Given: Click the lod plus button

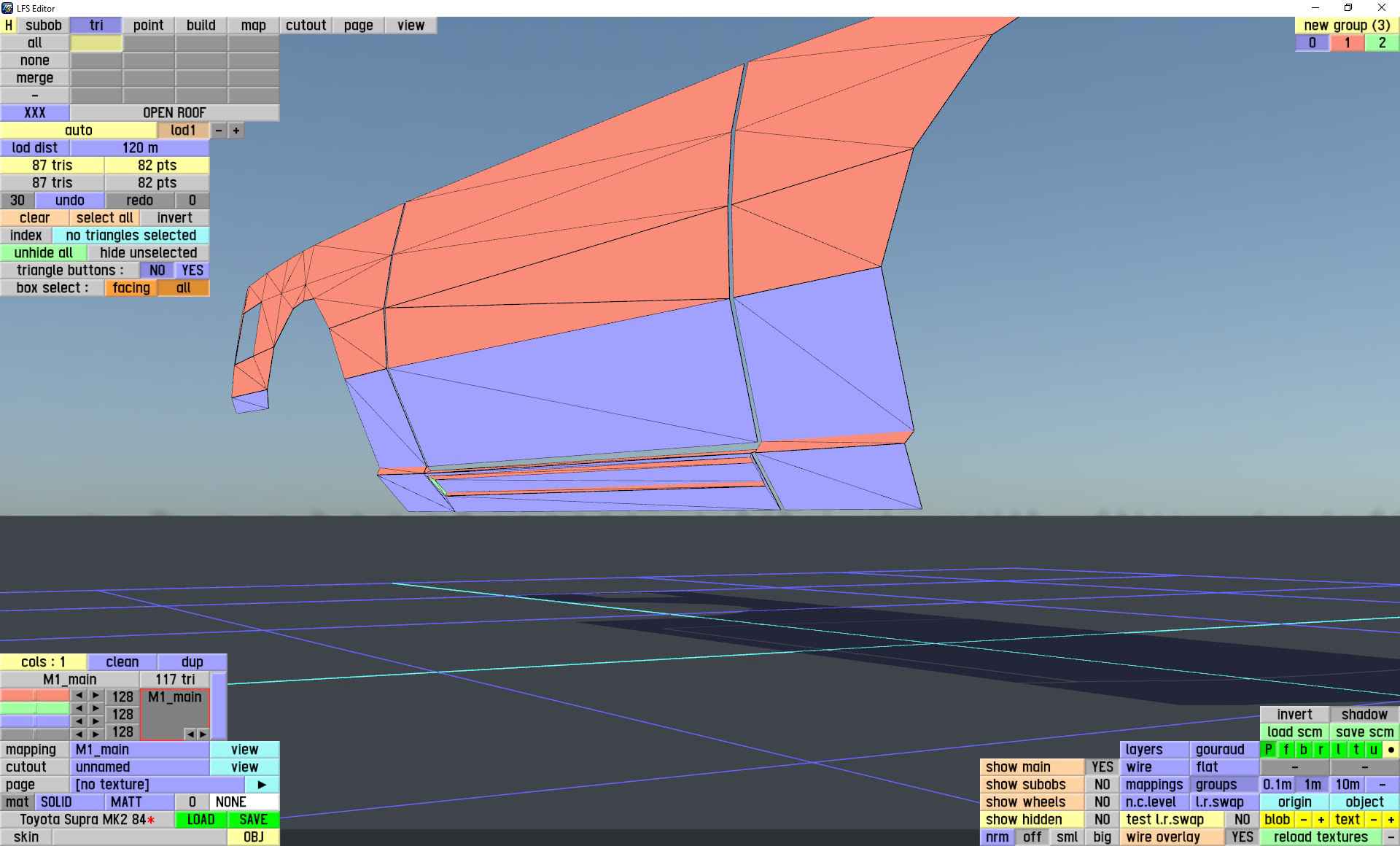Looking at the screenshot, I should (236, 131).
